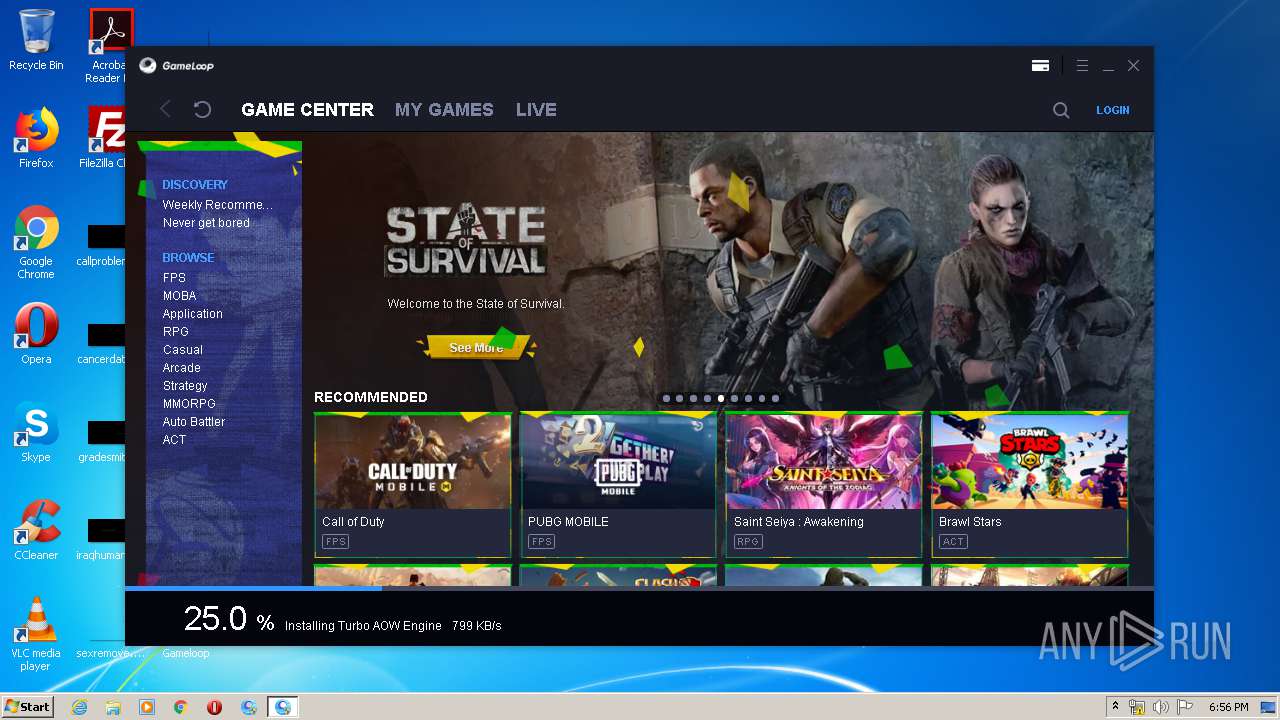Image resolution: width=1280 pixels, height=720 pixels.
Task: Open the search magnifier icon
Action: [x=1061, y=110]
